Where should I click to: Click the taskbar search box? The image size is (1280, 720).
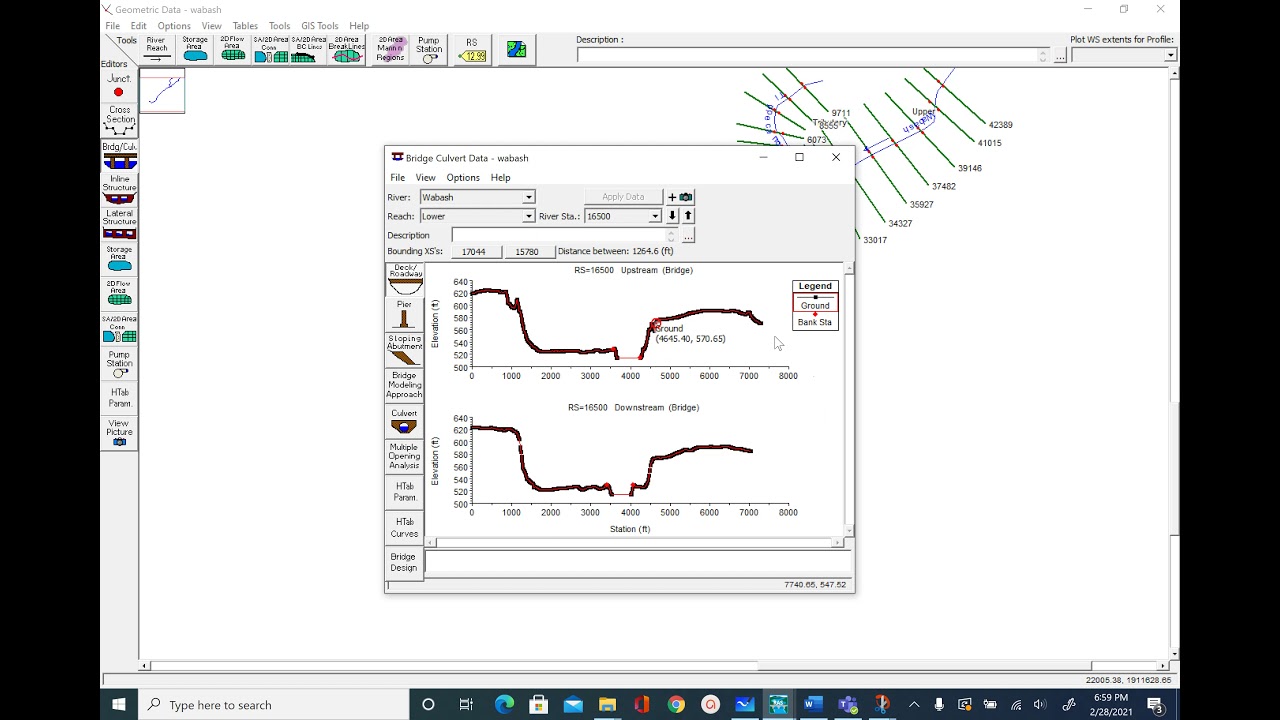[x=274, y=705]
